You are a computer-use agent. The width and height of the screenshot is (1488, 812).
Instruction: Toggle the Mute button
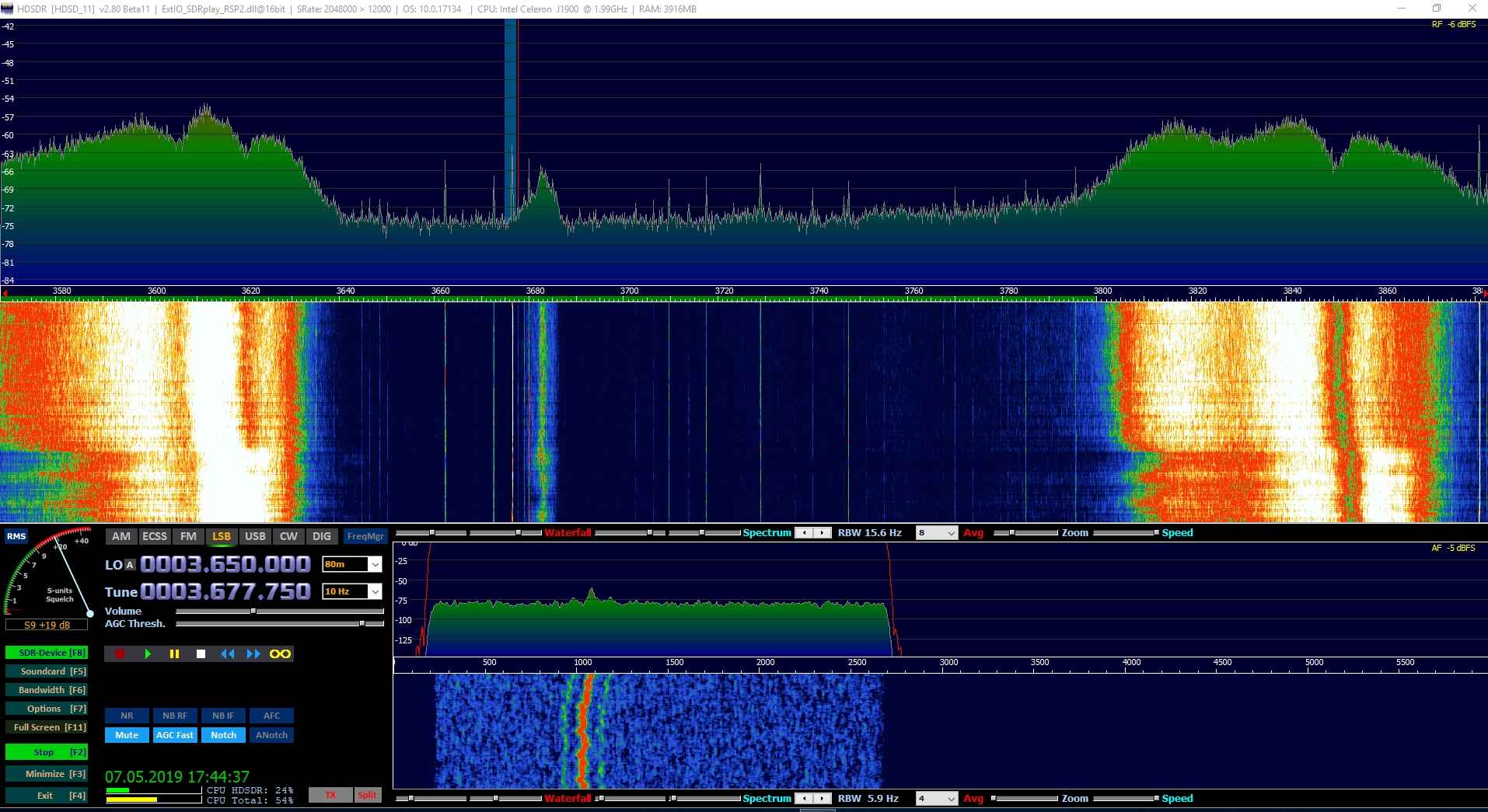pyautogui.click(x=127, y=735)
